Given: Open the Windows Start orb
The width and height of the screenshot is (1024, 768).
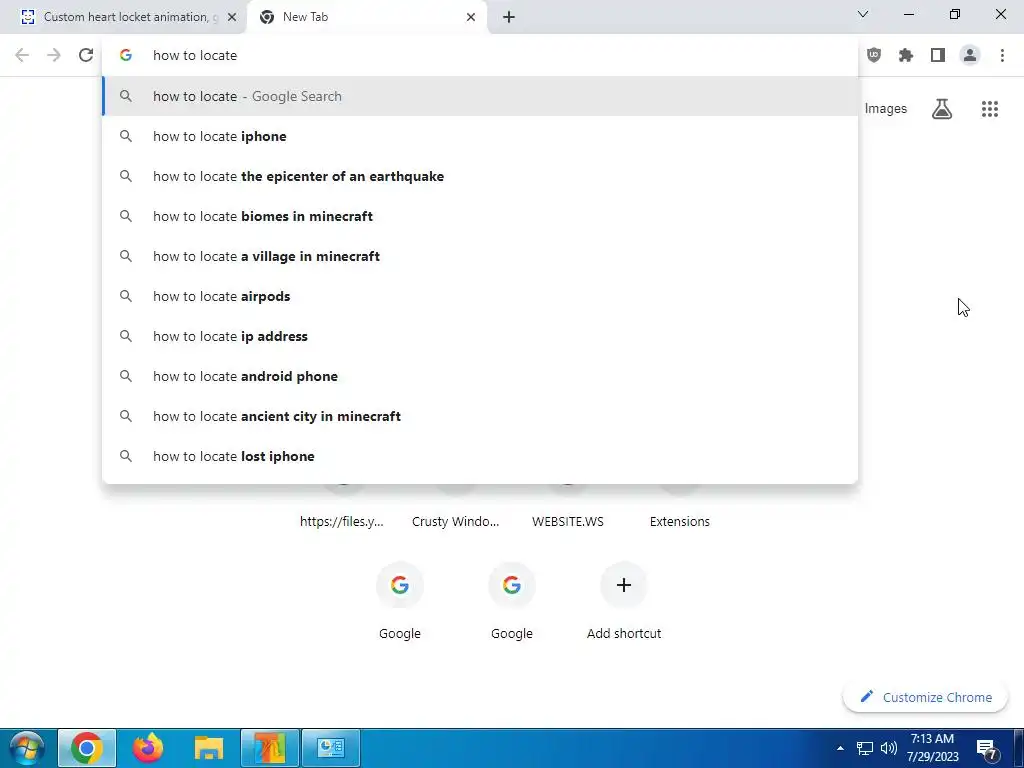Looking at the screenshot, I should click(x=26, y=748).
